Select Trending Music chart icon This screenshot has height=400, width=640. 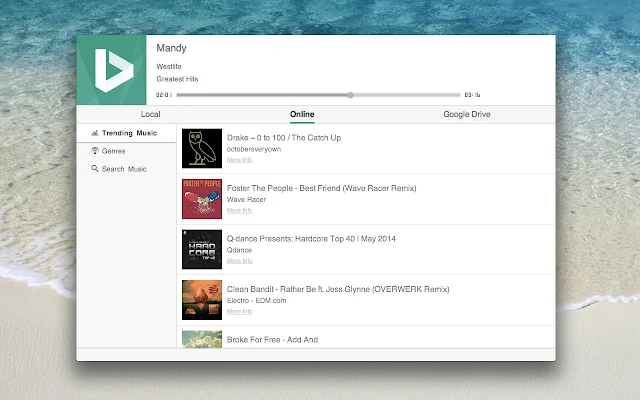click(x=95, y=133)
